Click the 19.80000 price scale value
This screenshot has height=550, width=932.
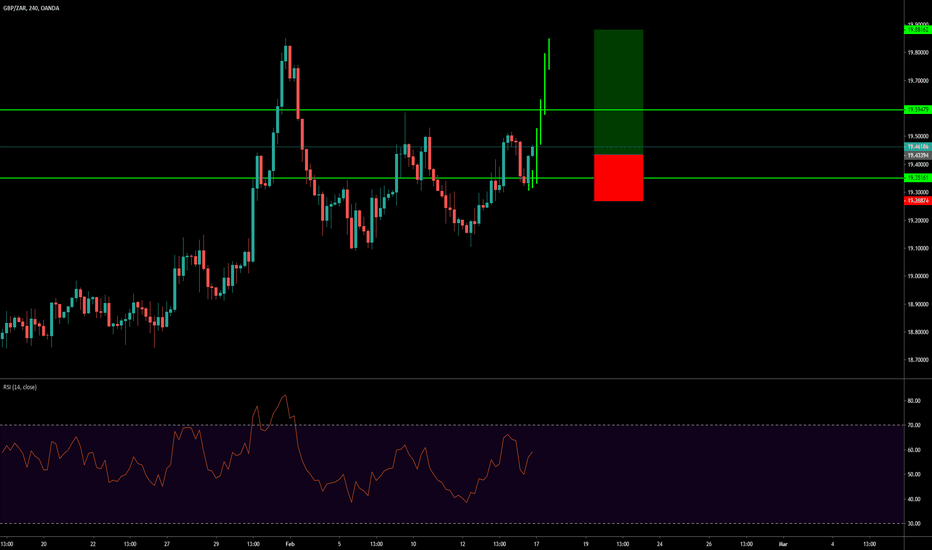click(x=918, y=53)
